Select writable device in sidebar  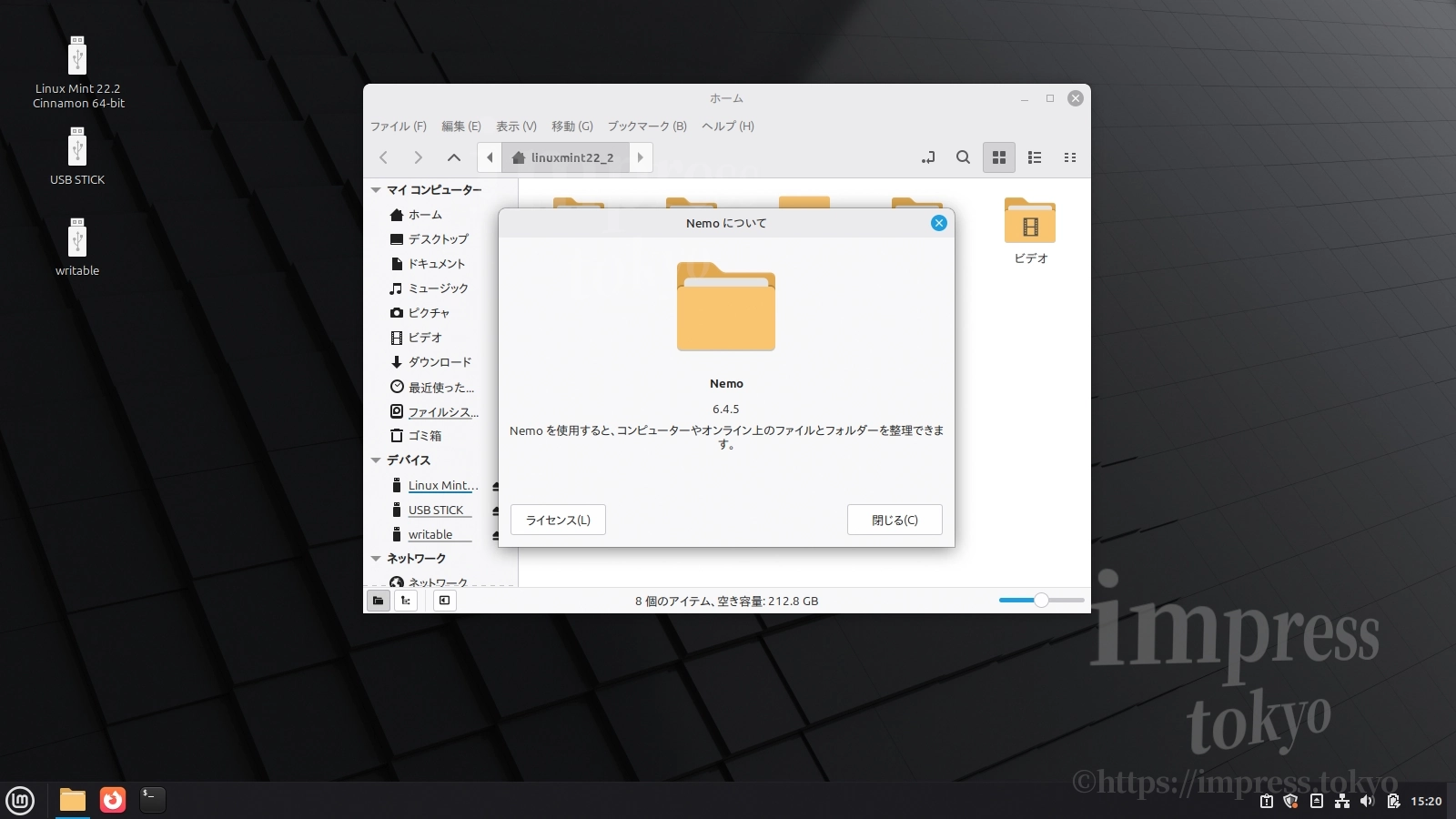click(433, 534)
